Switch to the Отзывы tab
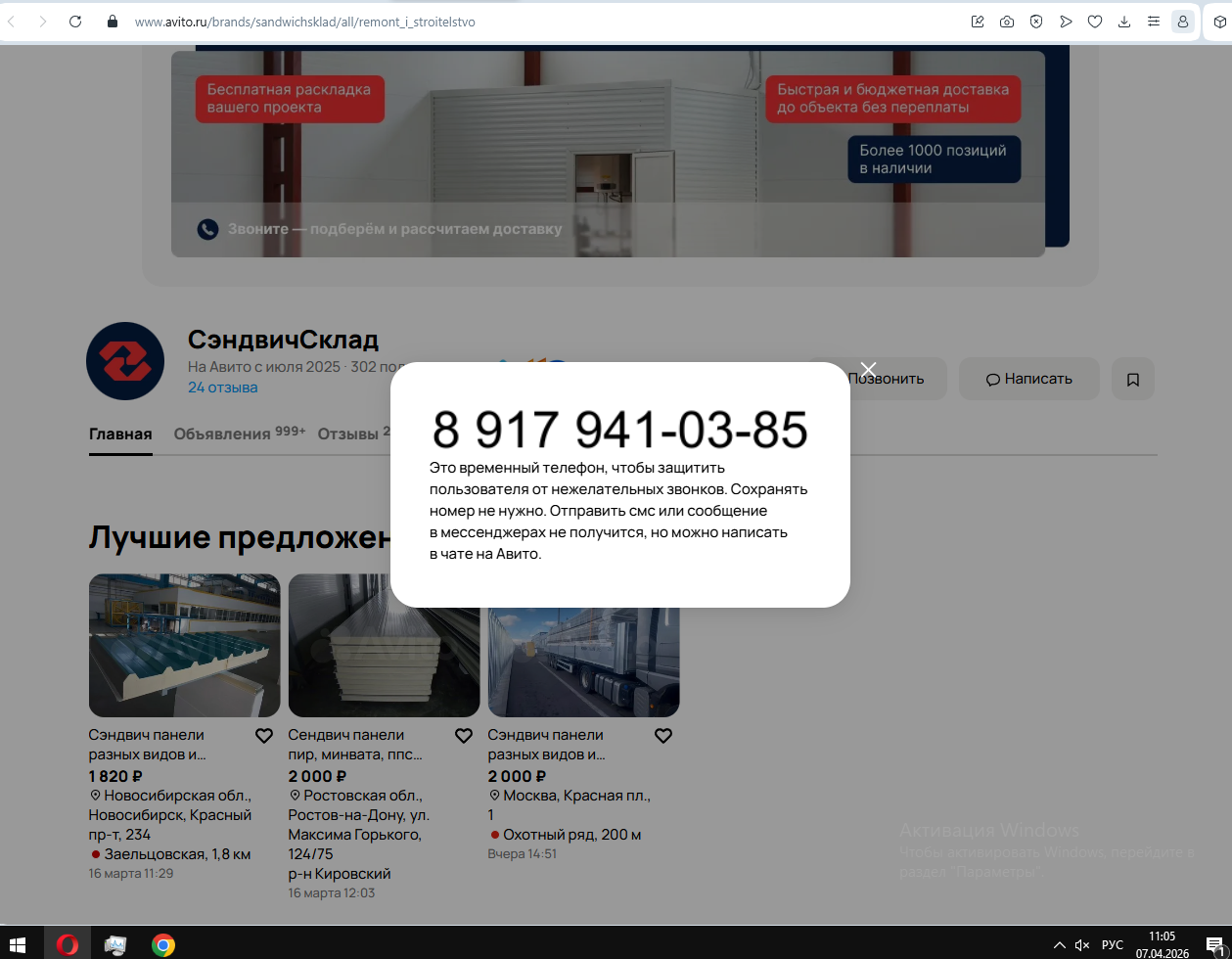 click(x=353, y=434)
